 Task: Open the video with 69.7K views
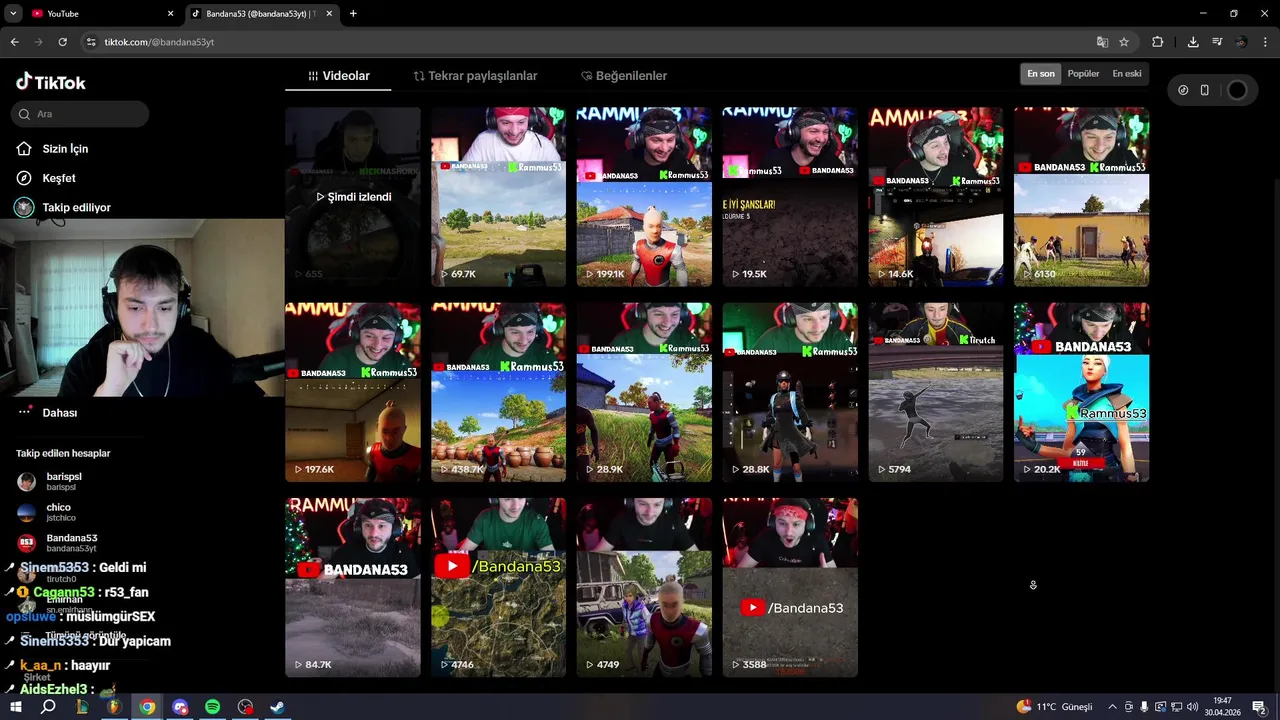tap(498, 197)
